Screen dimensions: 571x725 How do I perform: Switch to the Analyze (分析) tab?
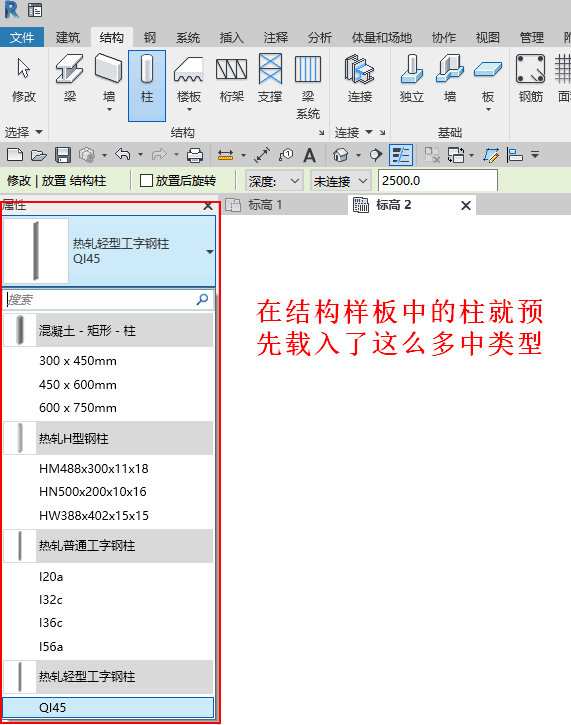coord(319,37)
